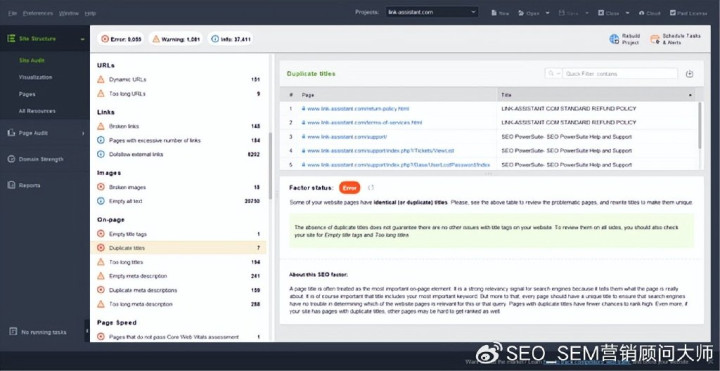
Task: Select the Duplicate titles row
Action: tap(179, 248)
